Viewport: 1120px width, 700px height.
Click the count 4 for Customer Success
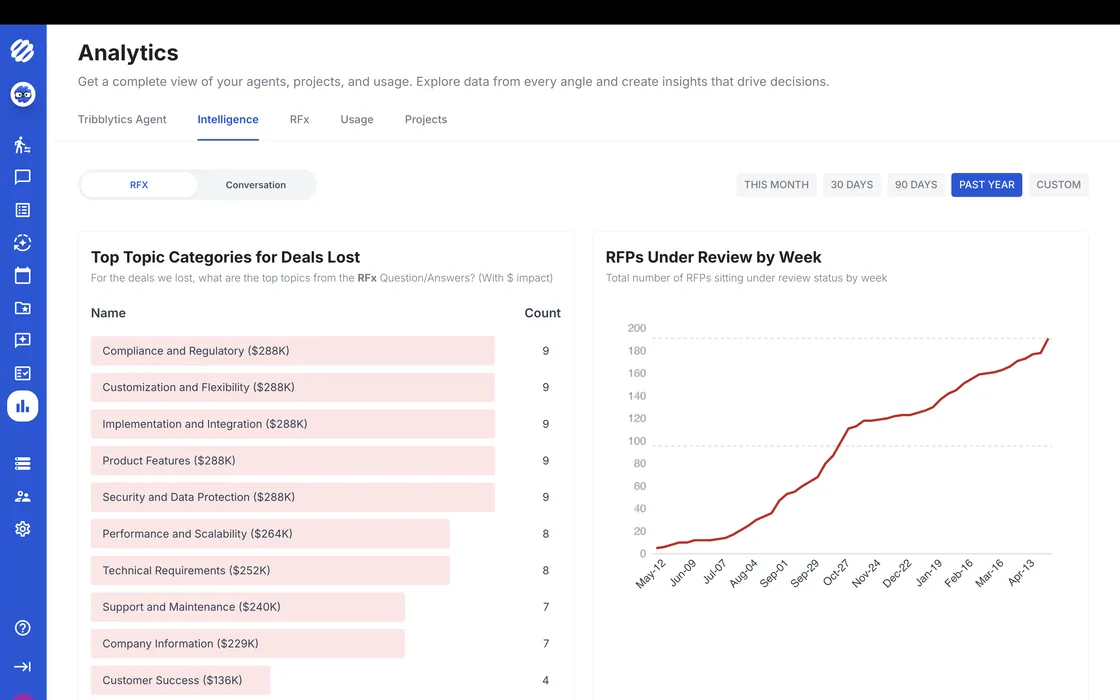546,680
